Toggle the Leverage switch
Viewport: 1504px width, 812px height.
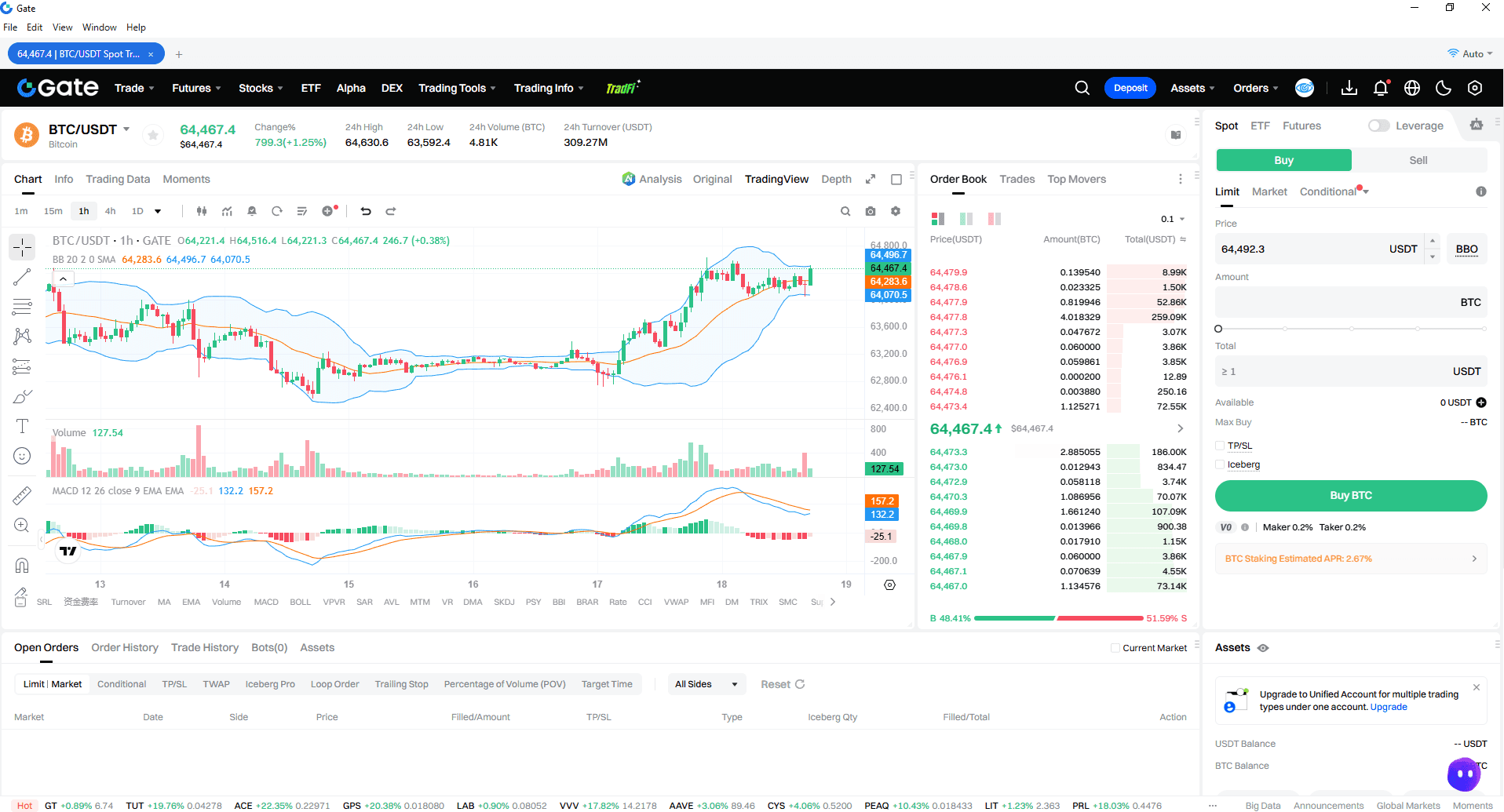[x=1379, y=126]
